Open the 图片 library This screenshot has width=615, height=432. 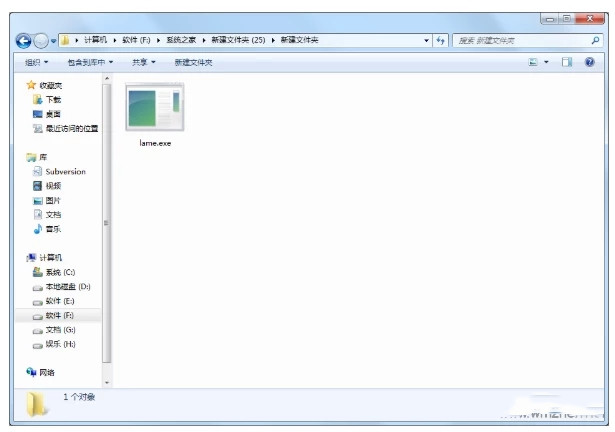tap(53, 201)
